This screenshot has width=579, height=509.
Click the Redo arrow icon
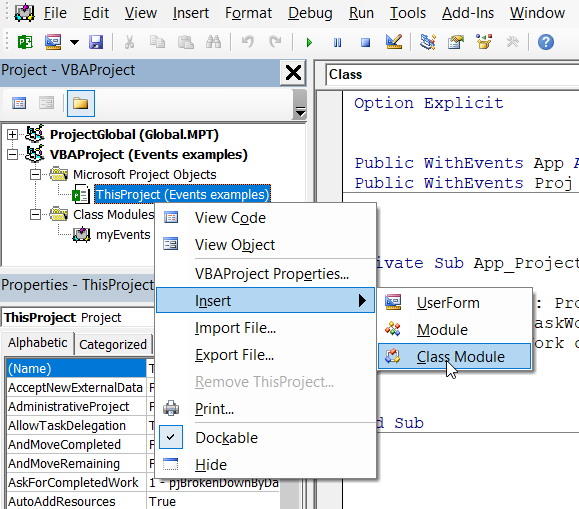pos(275,42)
